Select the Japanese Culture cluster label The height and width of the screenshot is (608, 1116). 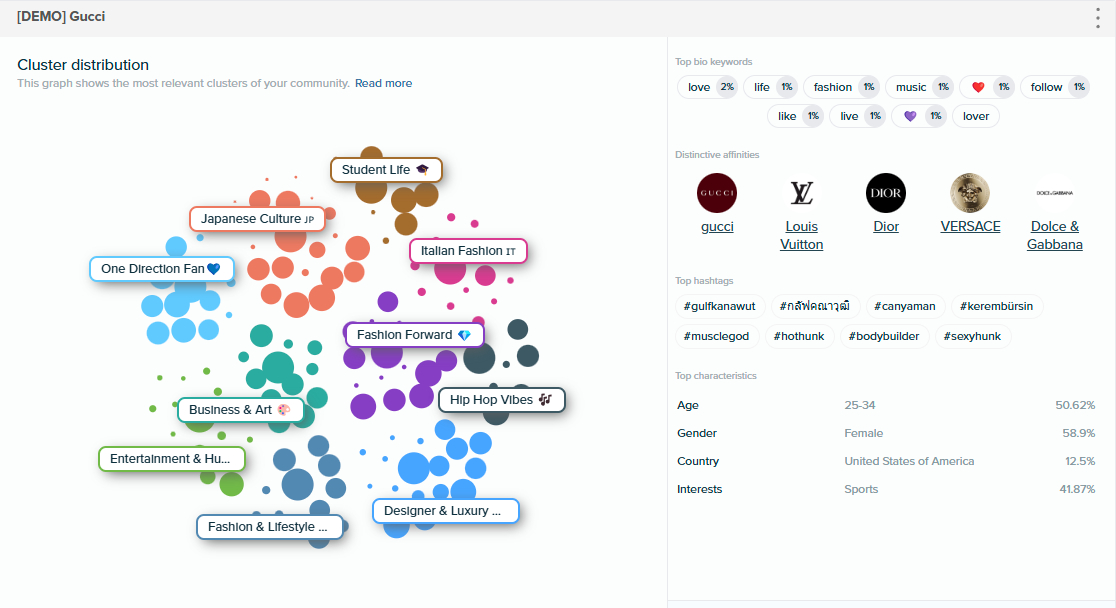pyautogui.click(x=257, y=219)
